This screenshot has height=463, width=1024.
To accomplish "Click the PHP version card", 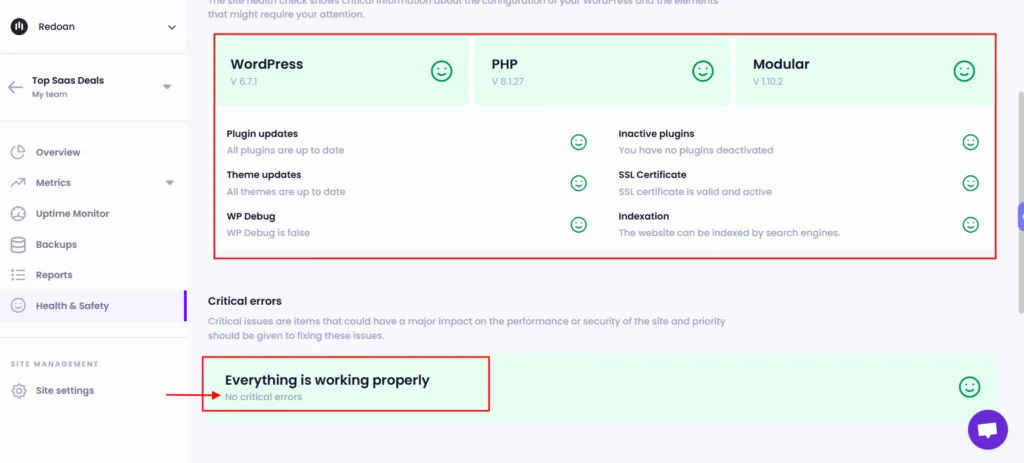I will click(x=602, y=71).
